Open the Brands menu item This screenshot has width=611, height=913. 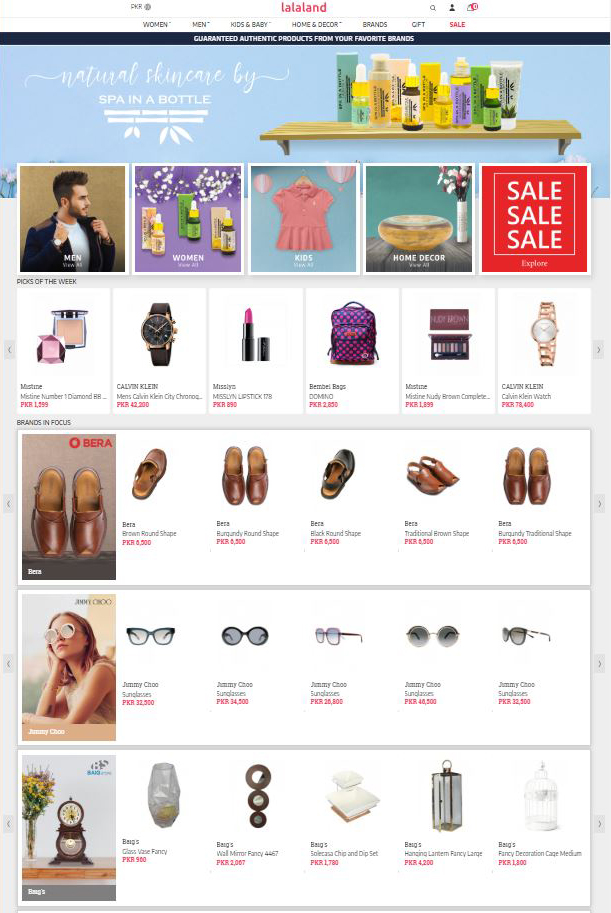pos(375,24)
